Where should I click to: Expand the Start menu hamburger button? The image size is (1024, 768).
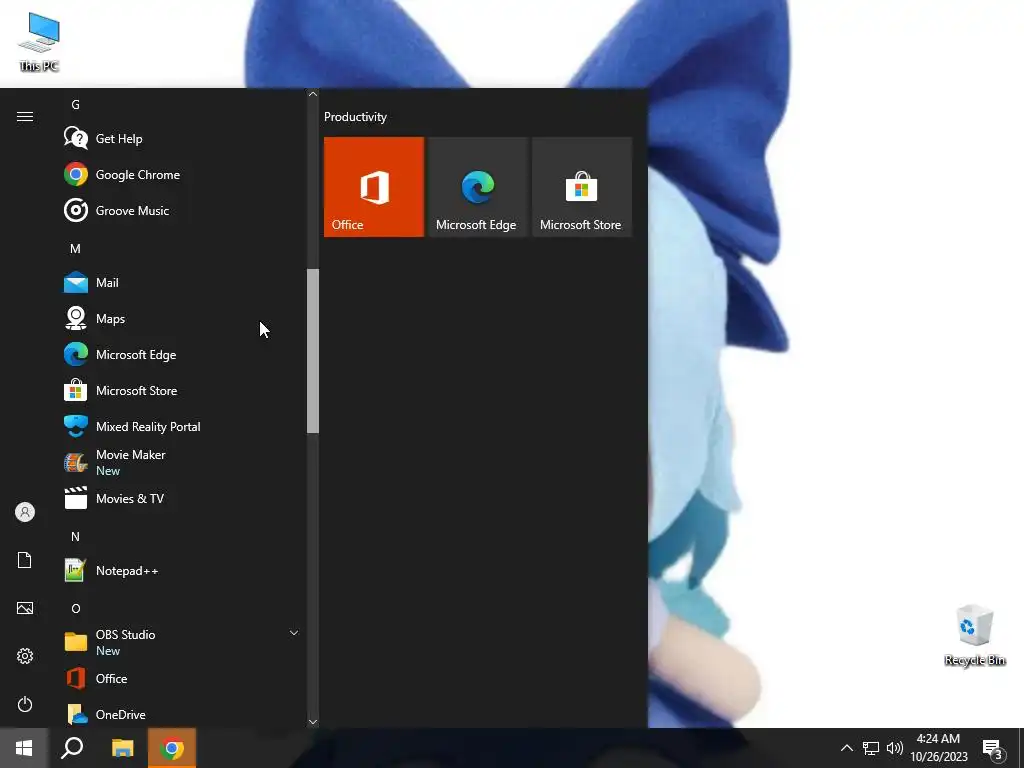(x=25, y=116)
